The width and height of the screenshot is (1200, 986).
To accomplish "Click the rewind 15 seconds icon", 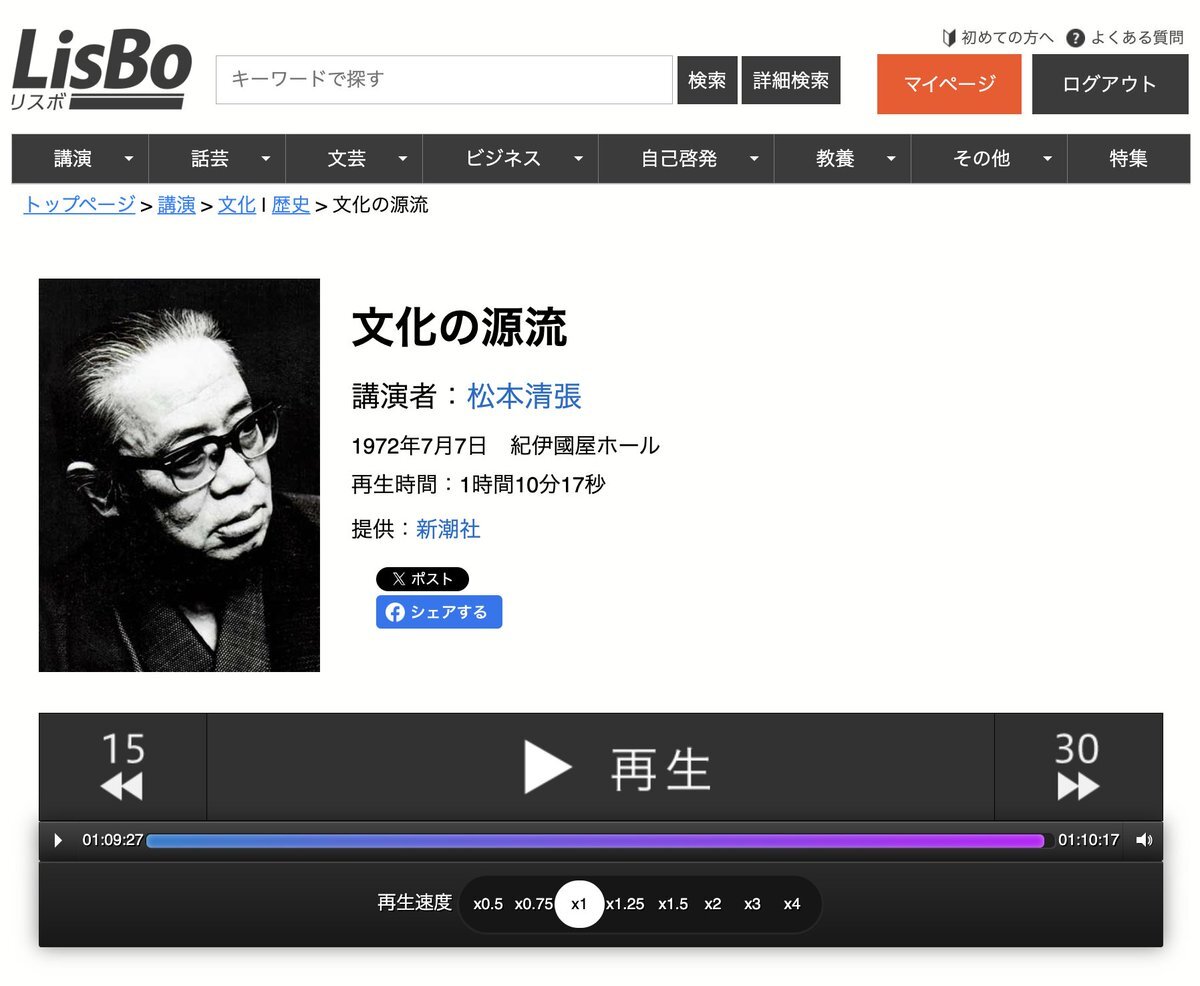I will pos(122,767).
